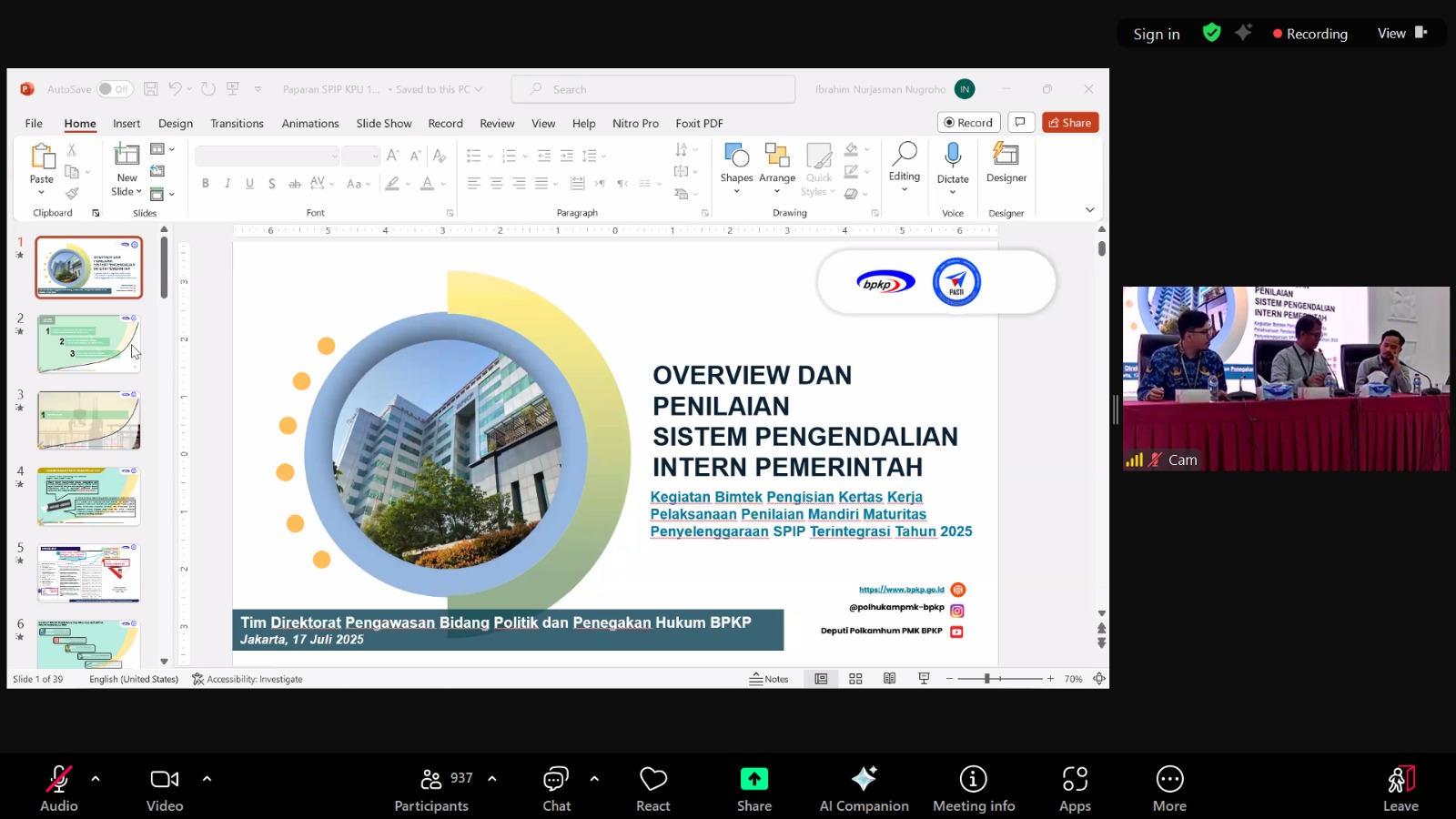Switch to the Slide Show tab

point(383,124)
